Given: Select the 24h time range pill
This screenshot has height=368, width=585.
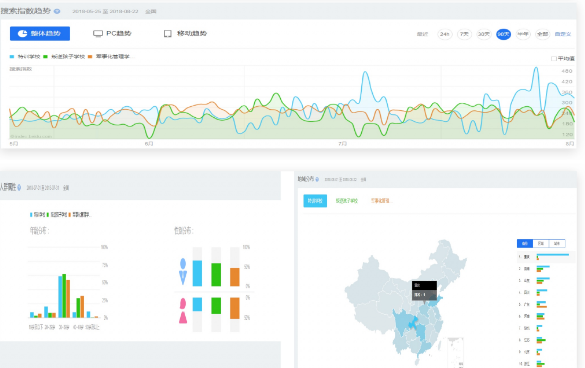Looking at the screenshot, I should pos(445,34).
